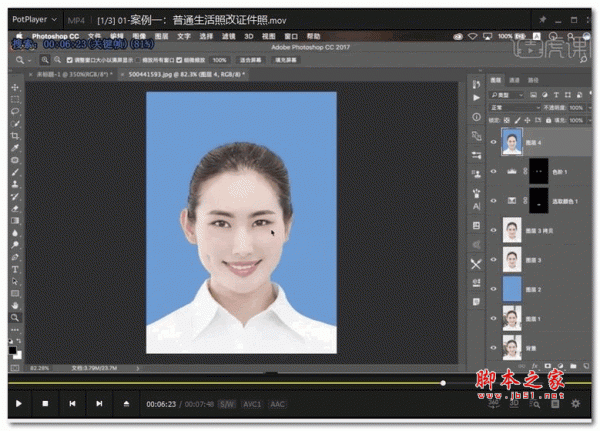
Task: Select the Eraser tool
Action: (15, 209)
